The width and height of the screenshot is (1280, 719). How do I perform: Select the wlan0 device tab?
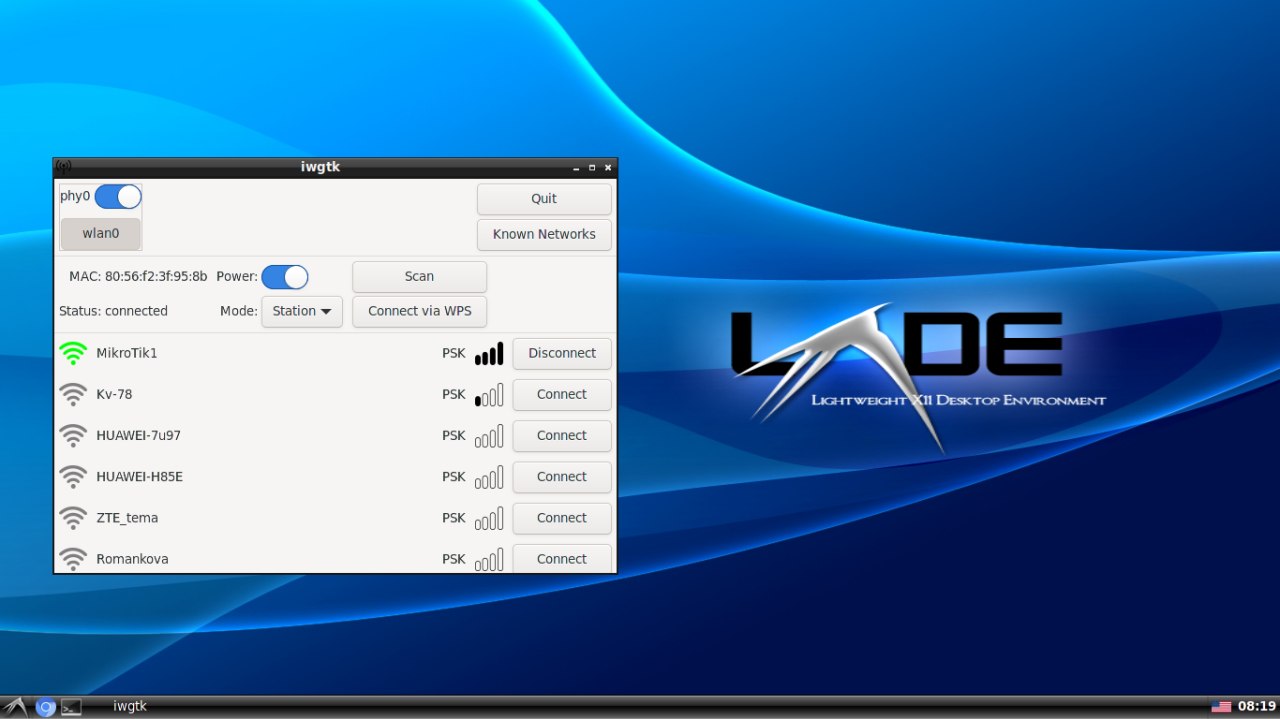click(101, 233)
